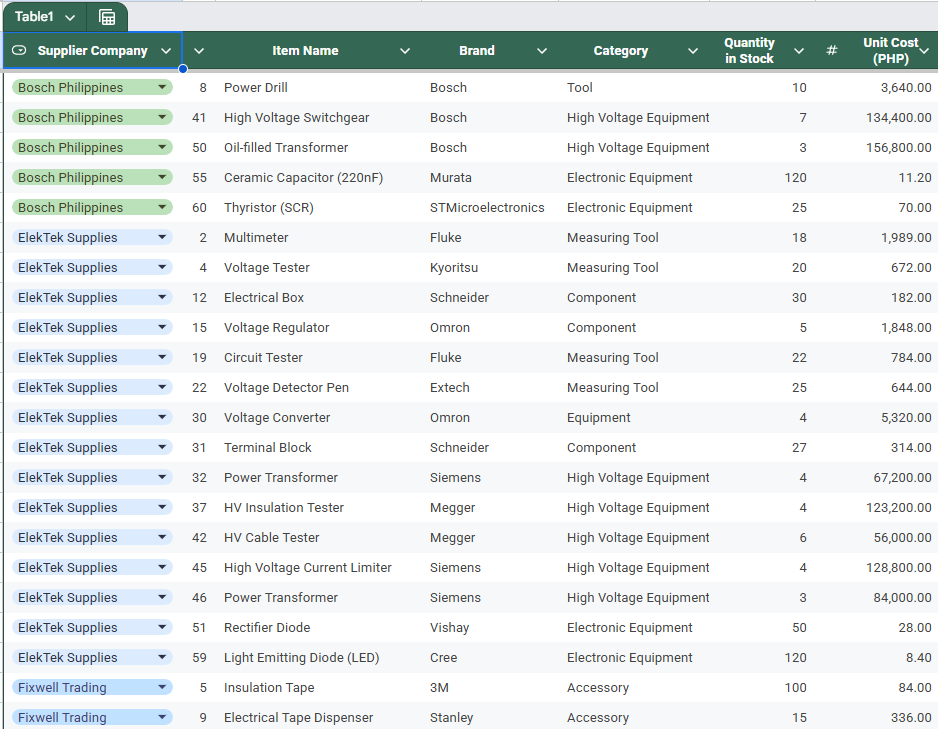The width and height of the screenshot is (938, 729).
Task: Open supplier chip for Oil-filled Transformer row
Action: point(92,147)
